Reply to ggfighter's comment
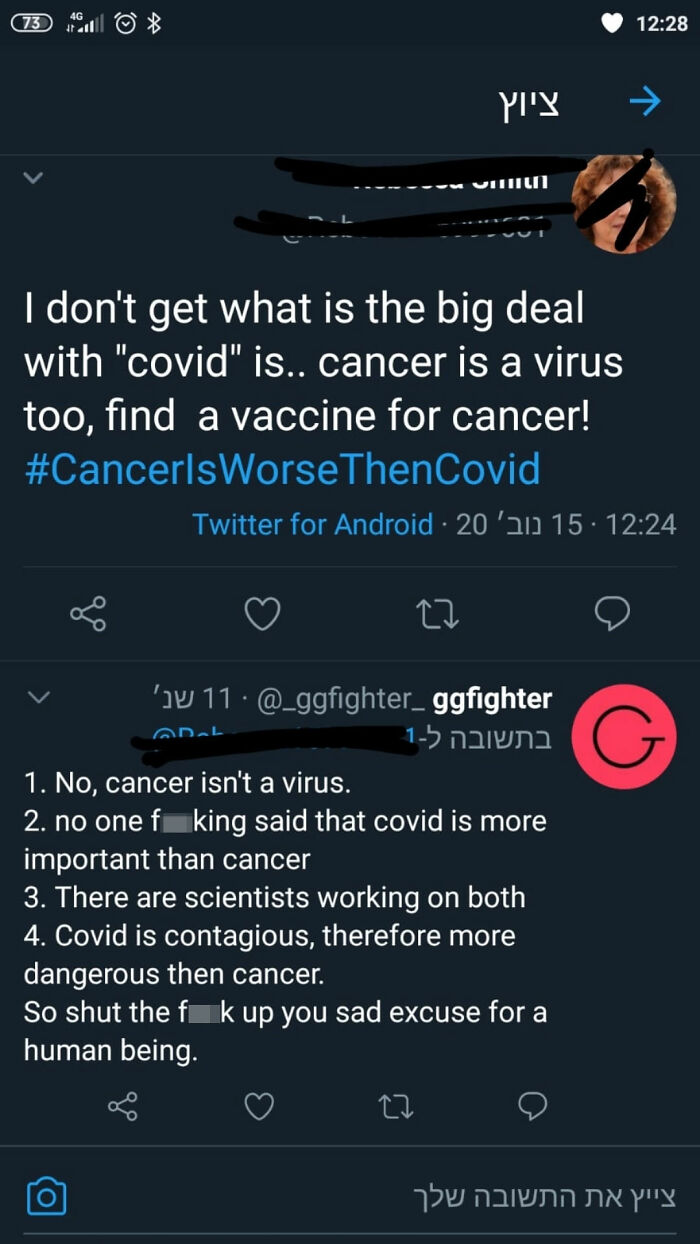The image size is (700, 1244). click(x=533, y=1107)
